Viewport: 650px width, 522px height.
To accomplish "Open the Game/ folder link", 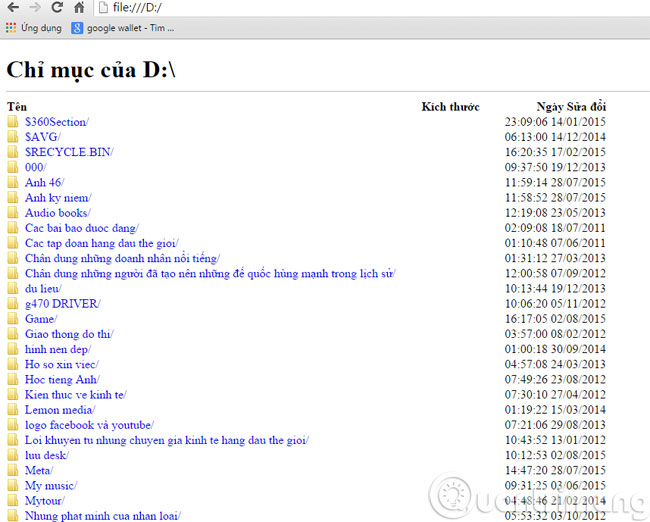I will point(41,319).
